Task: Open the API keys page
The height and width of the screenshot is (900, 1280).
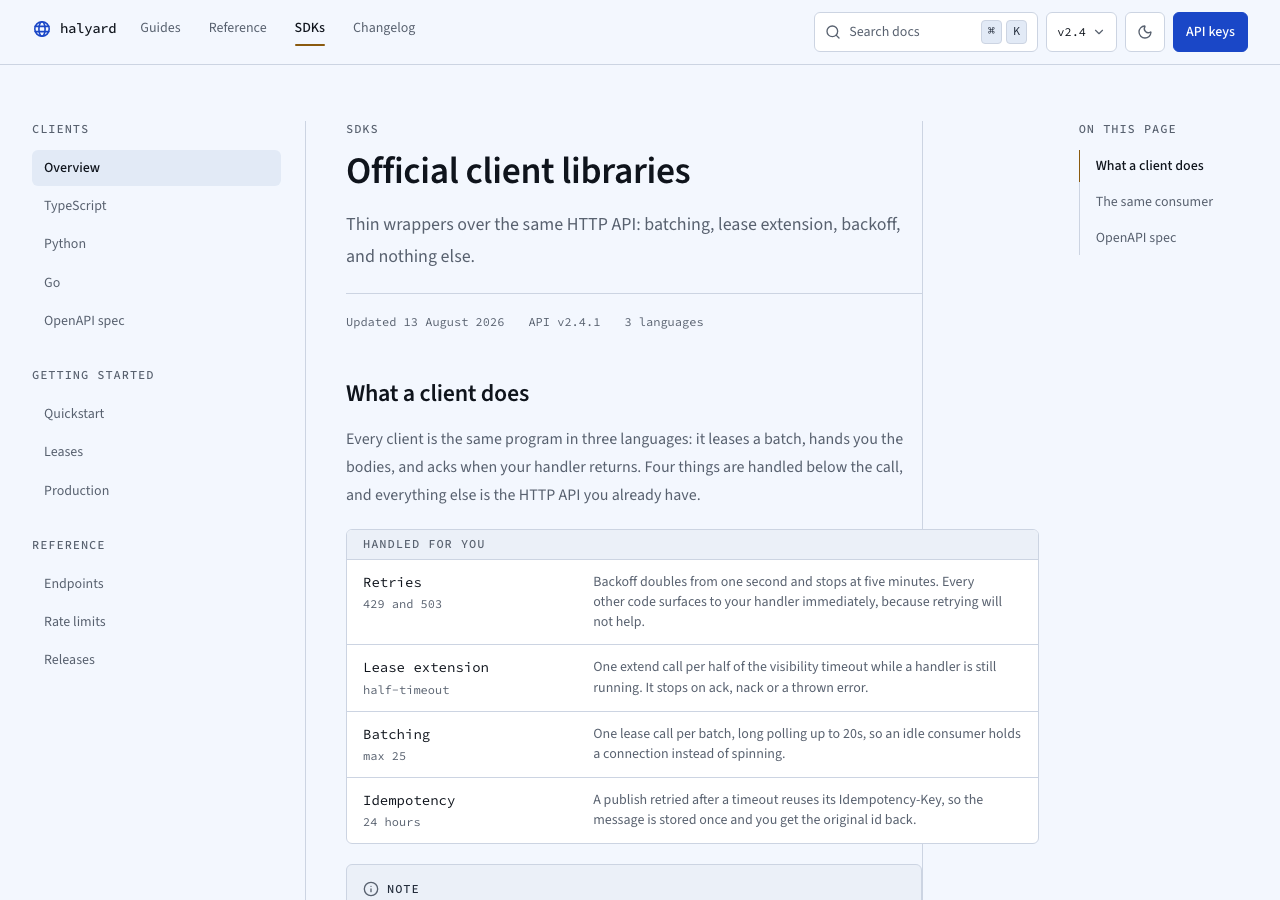Action: (1210, 32)
